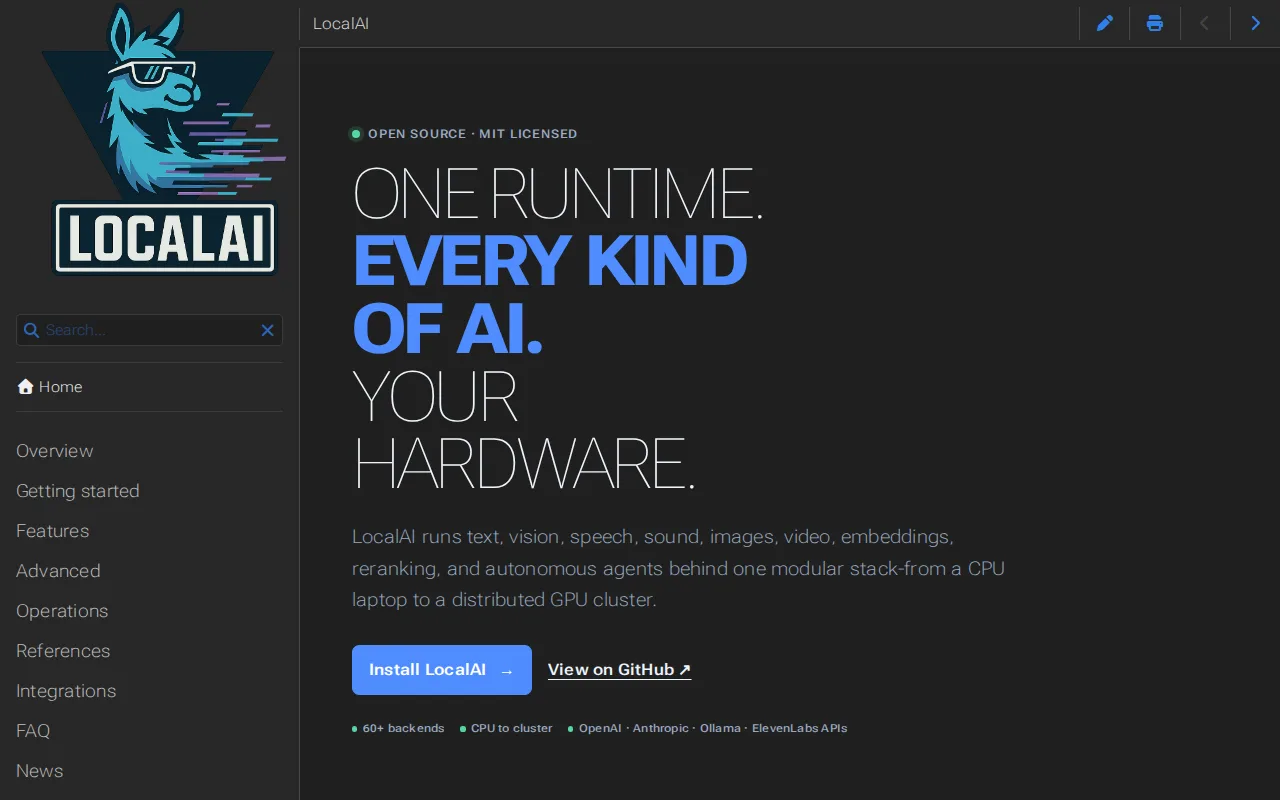Click the "HARDWARE." heading line

pyautogui.click(x=524, y=463)
